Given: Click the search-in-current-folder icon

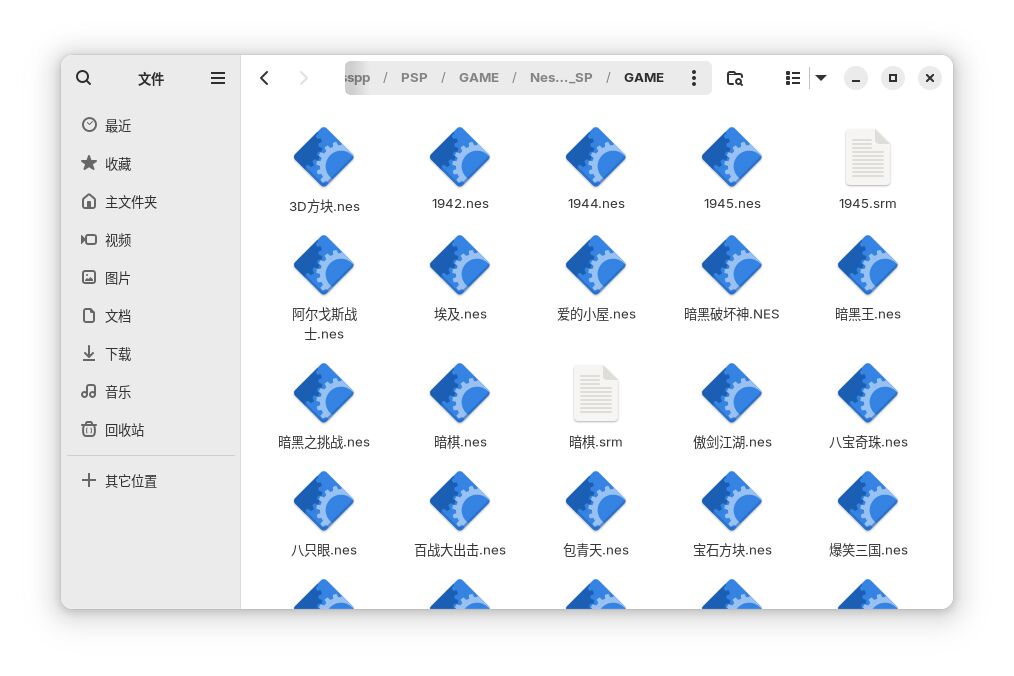Looking at the screenshot, I should (735, 78).
